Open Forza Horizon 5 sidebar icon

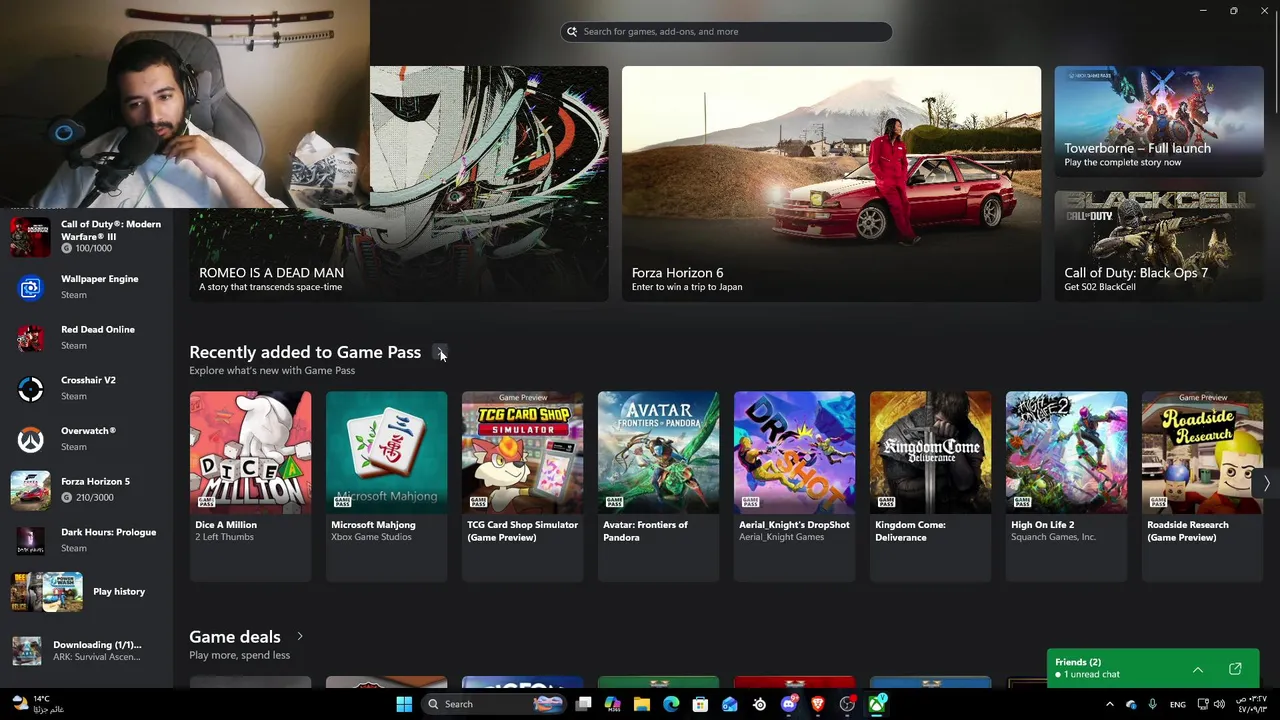point(30,490)
